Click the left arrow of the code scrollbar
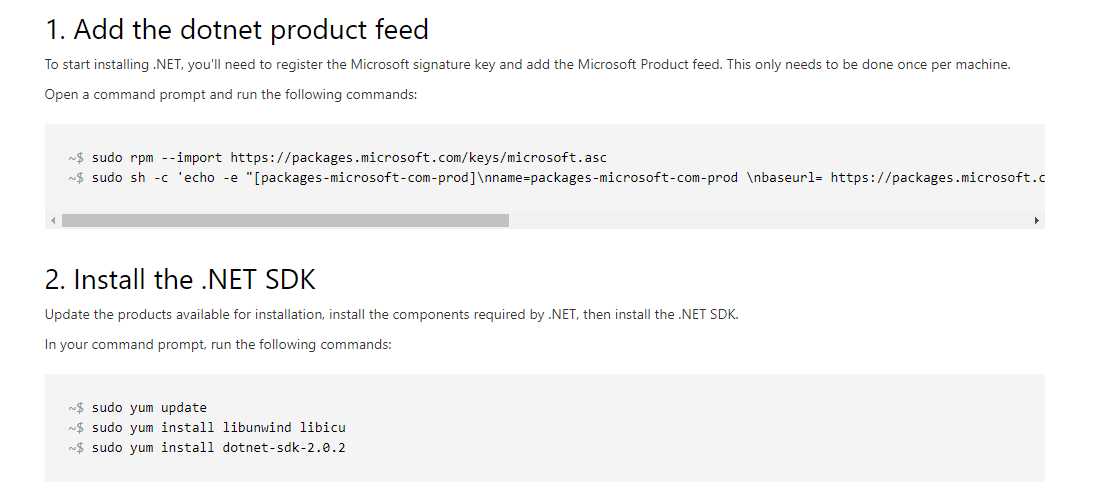This screenshot has height=503, width=1106. pyautogui.click(x=53, y=221)
